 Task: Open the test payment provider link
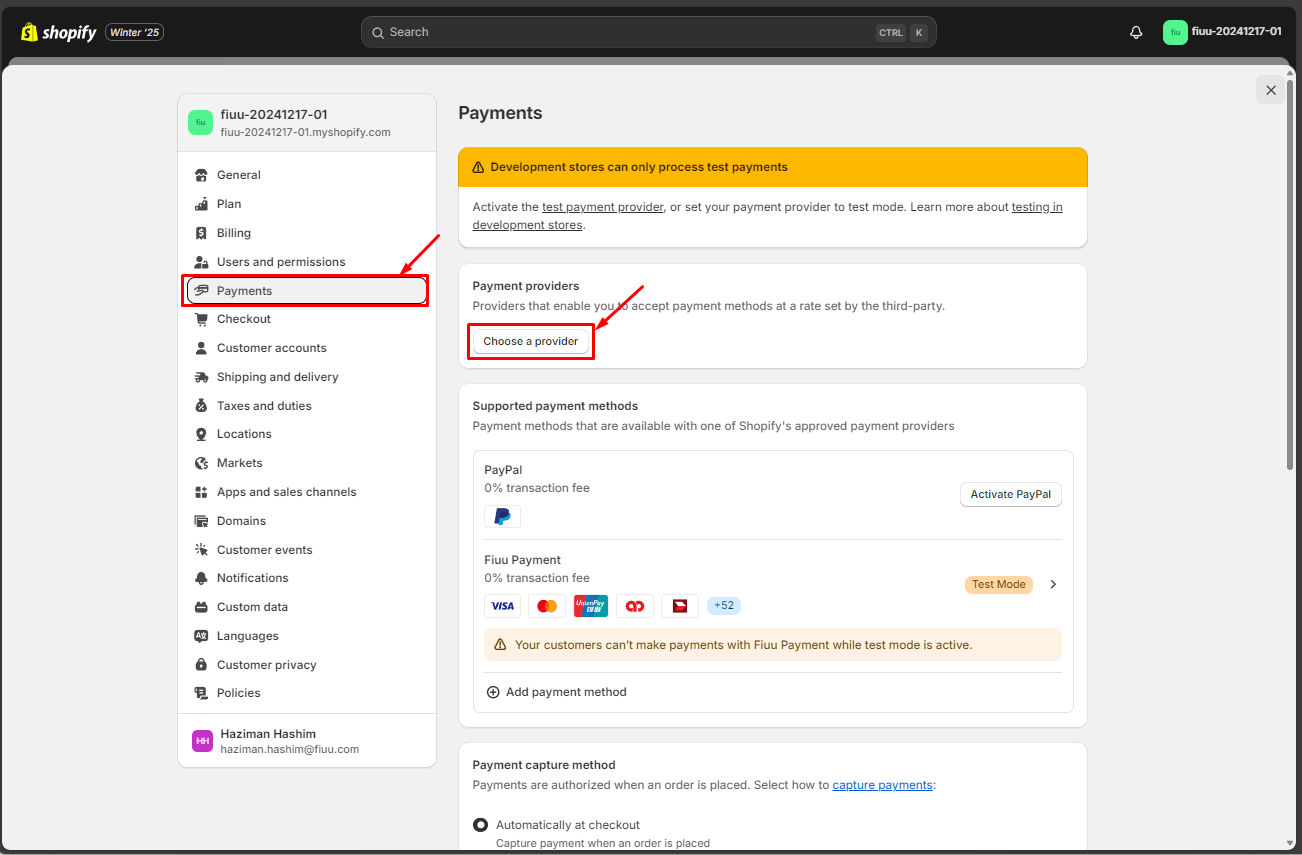coord(603,207)
